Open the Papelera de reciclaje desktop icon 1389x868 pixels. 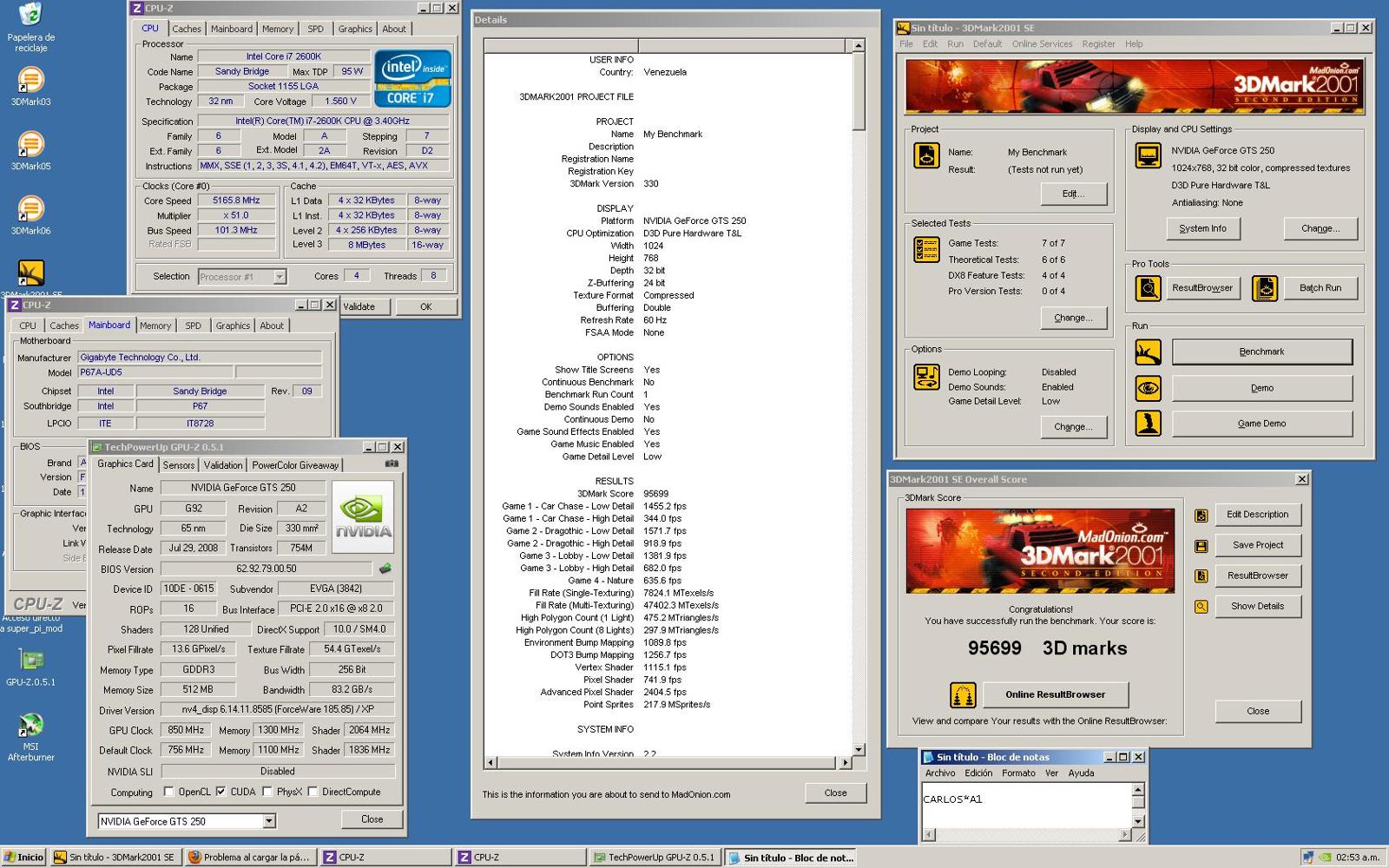[30, 27]
